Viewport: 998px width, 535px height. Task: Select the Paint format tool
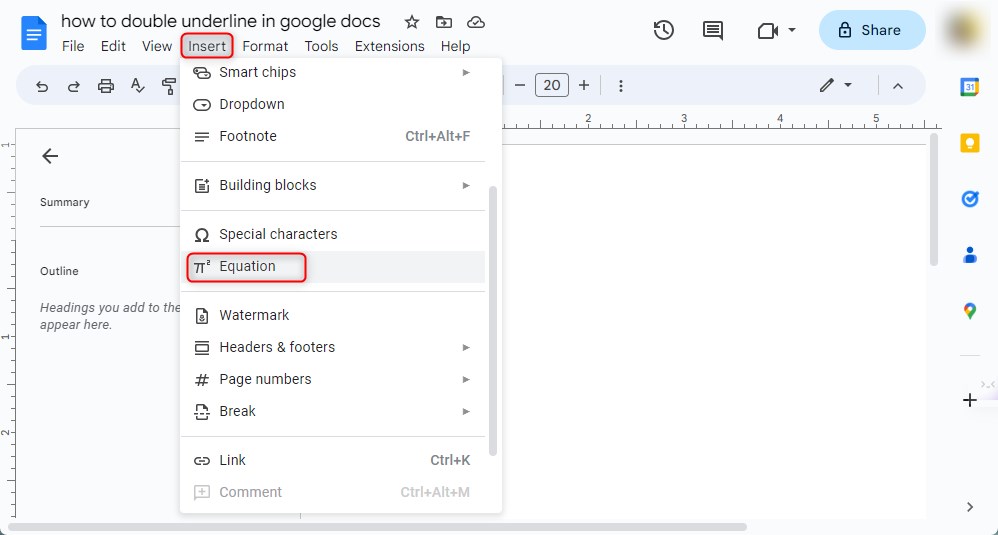tap(169, 86)
